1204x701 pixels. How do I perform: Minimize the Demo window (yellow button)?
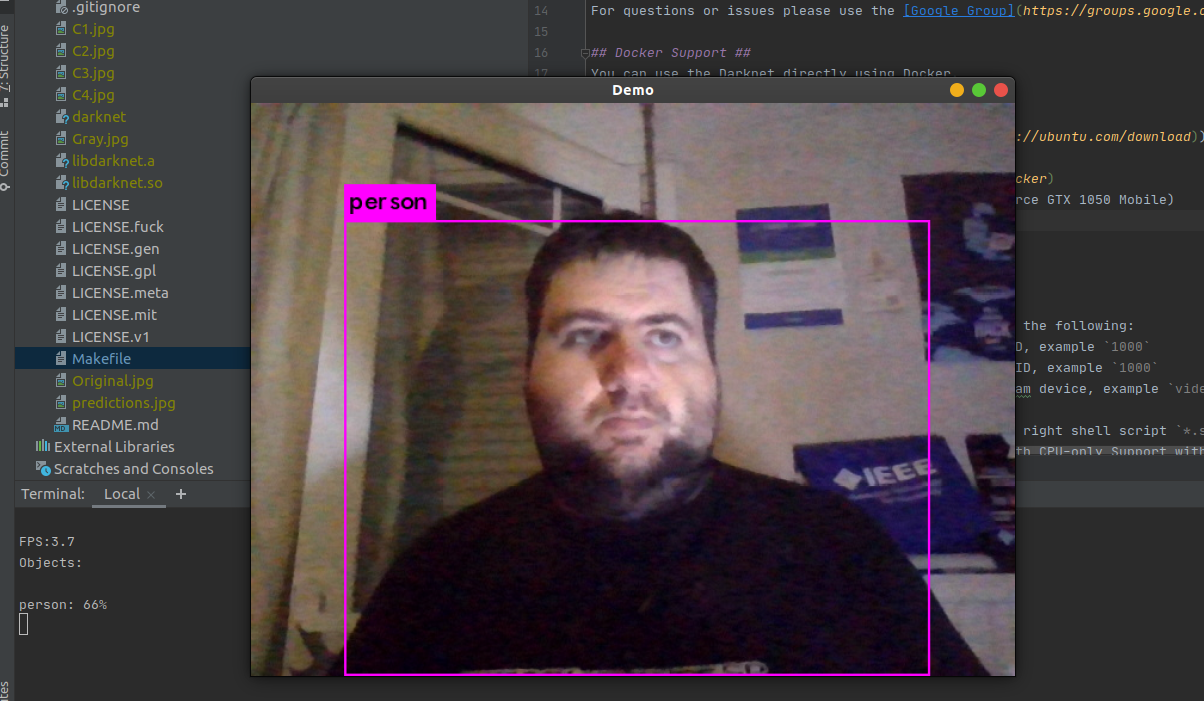(x=957, y=90)
